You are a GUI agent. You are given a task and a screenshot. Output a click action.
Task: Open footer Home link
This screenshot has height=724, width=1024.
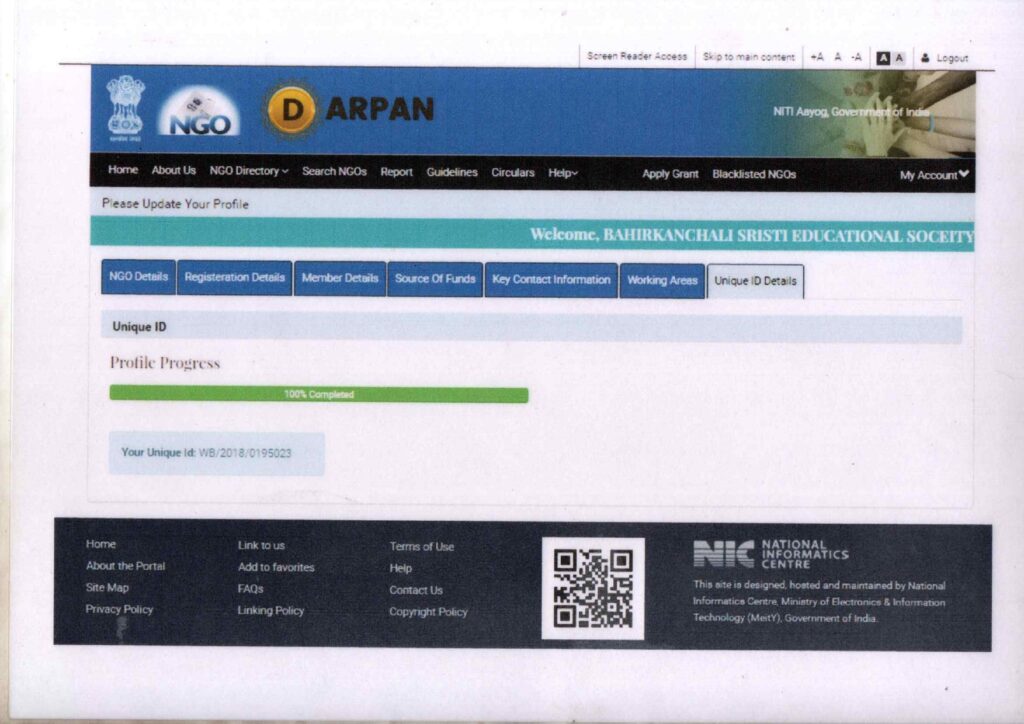pos(101,544)
